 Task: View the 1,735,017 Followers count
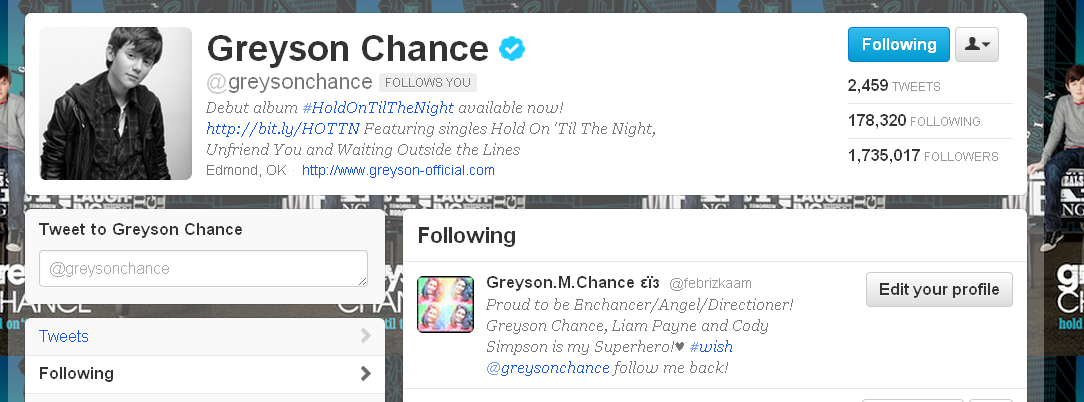923,156
